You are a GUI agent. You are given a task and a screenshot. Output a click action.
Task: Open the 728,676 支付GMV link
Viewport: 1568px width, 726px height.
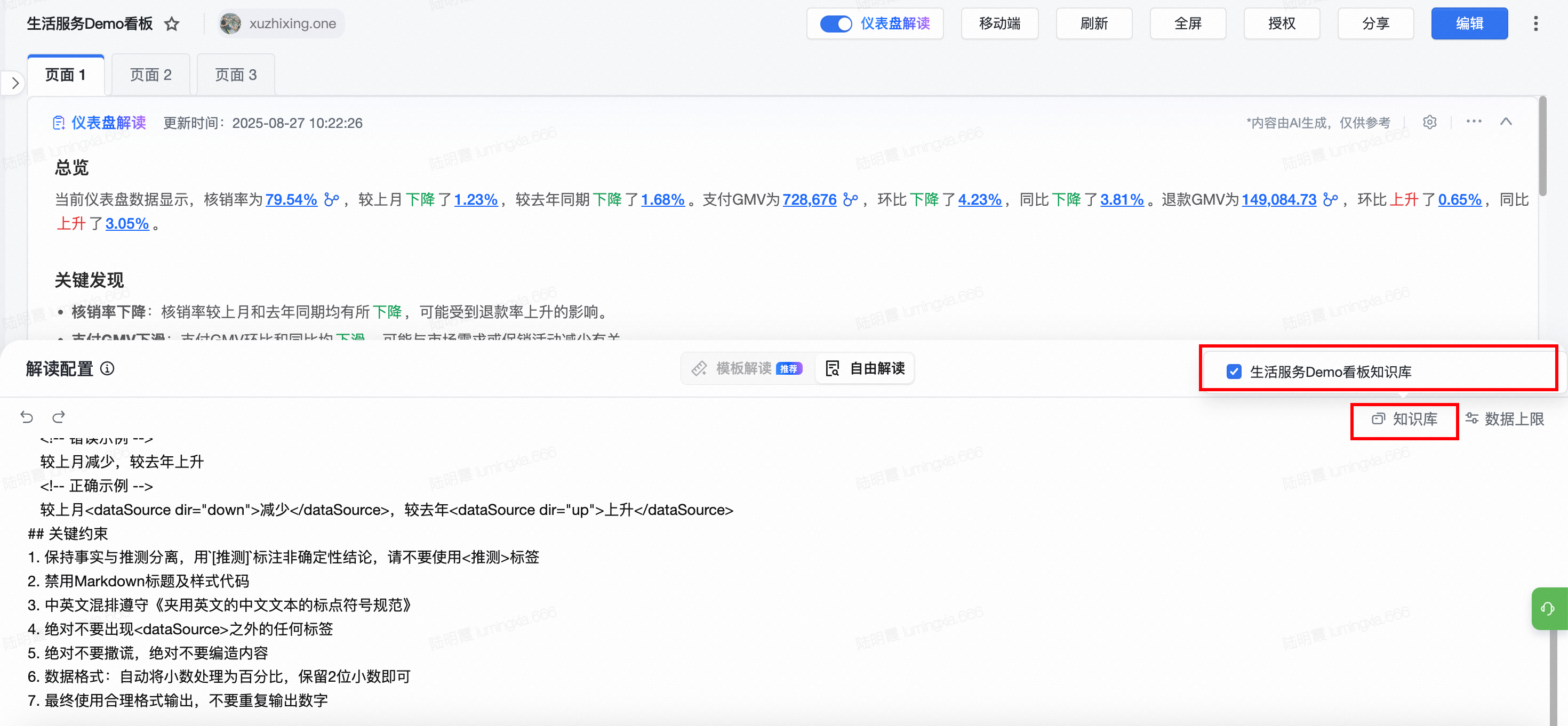click(809, 199)
